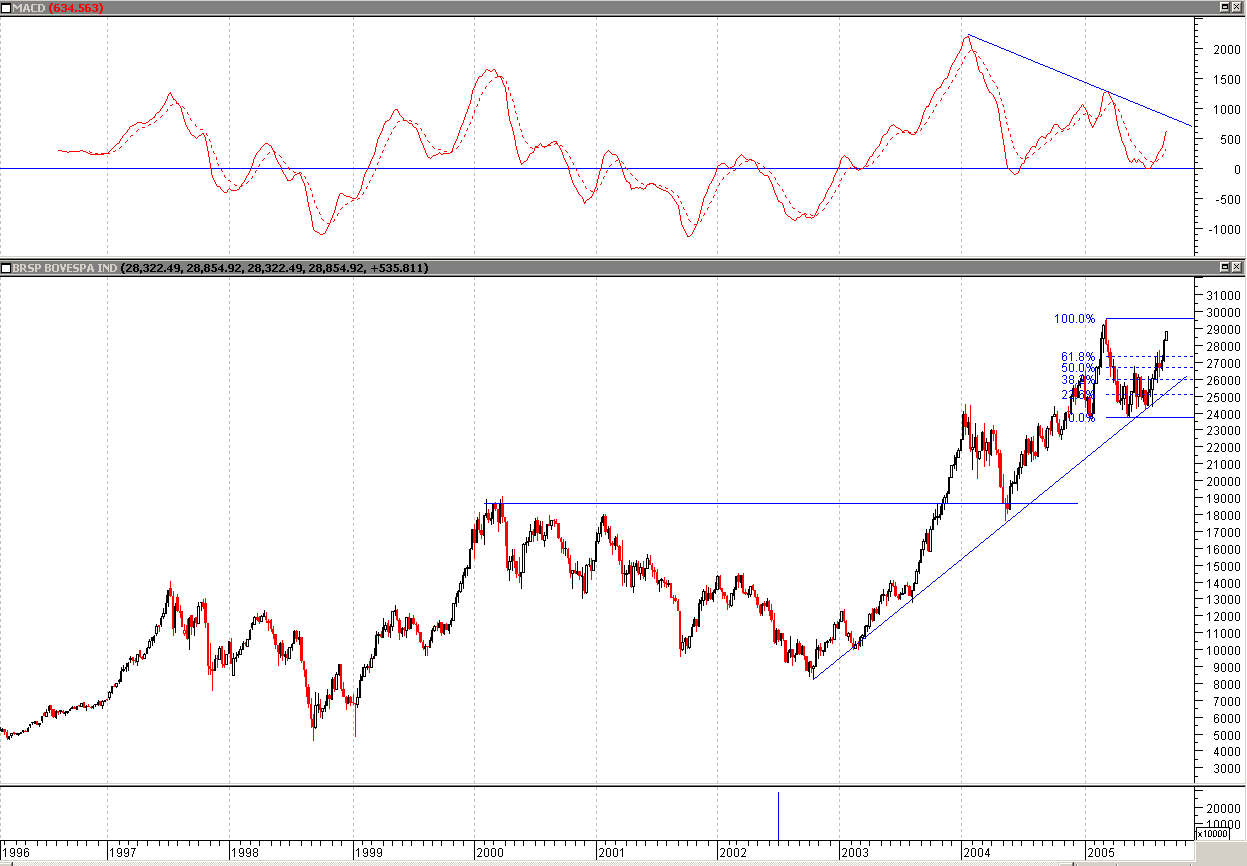Click the 2000 year label on time axis
Viewport: 1247px width, 866px height.
pyautogui.click(x=489, y=853)
